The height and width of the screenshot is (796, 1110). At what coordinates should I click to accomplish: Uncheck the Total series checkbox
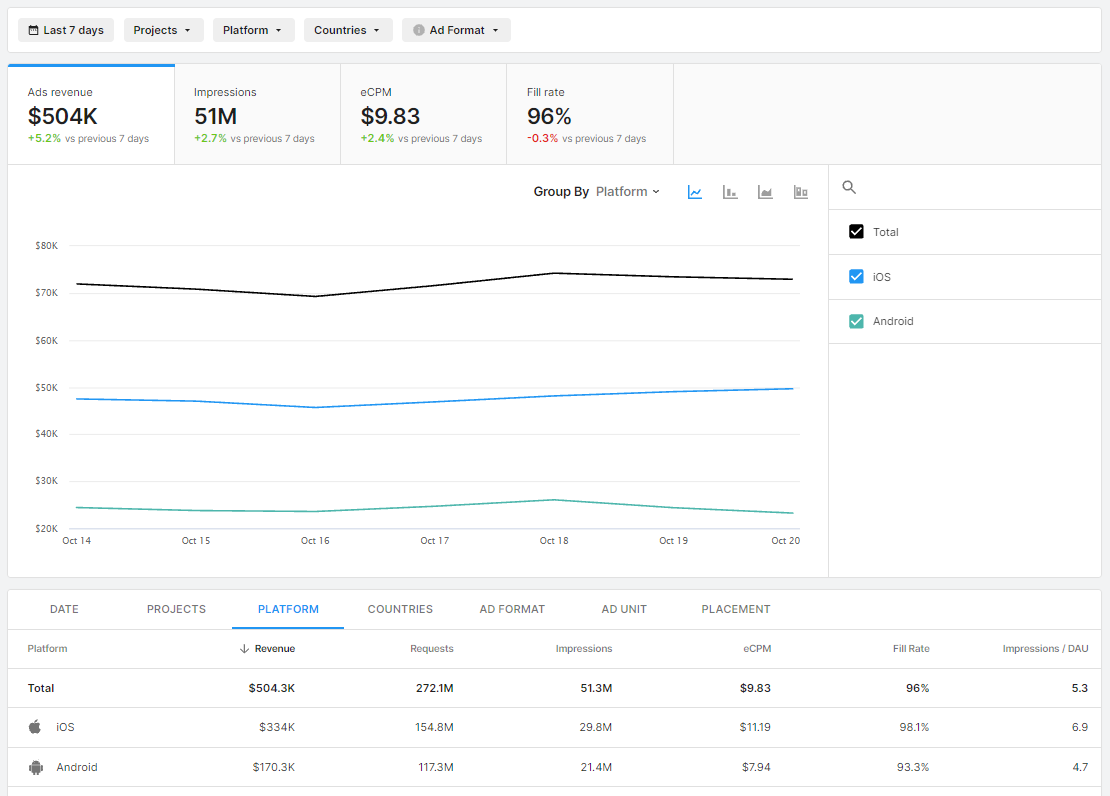(856, 232)
